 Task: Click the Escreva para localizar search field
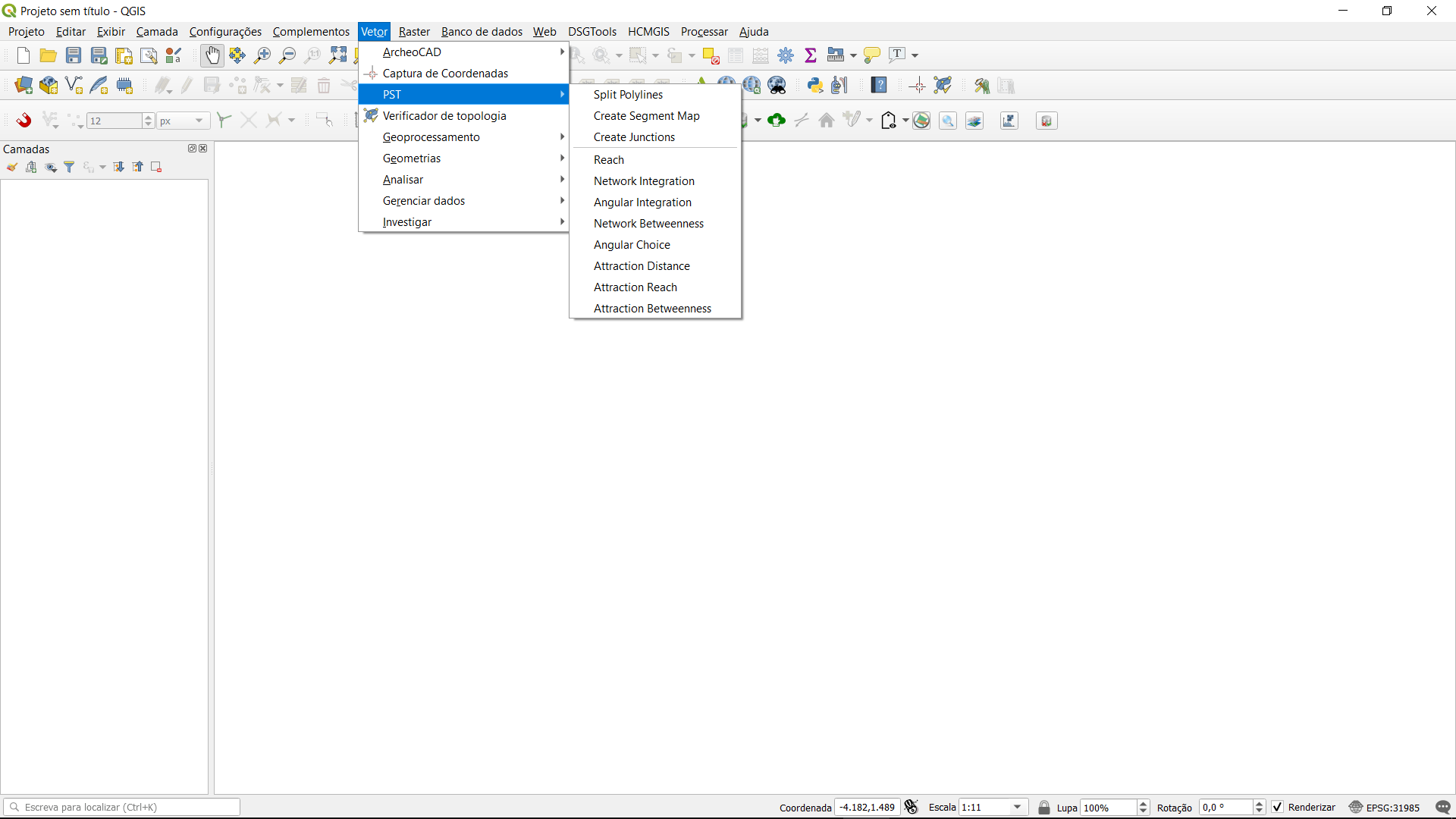click(x=121, y=808)
